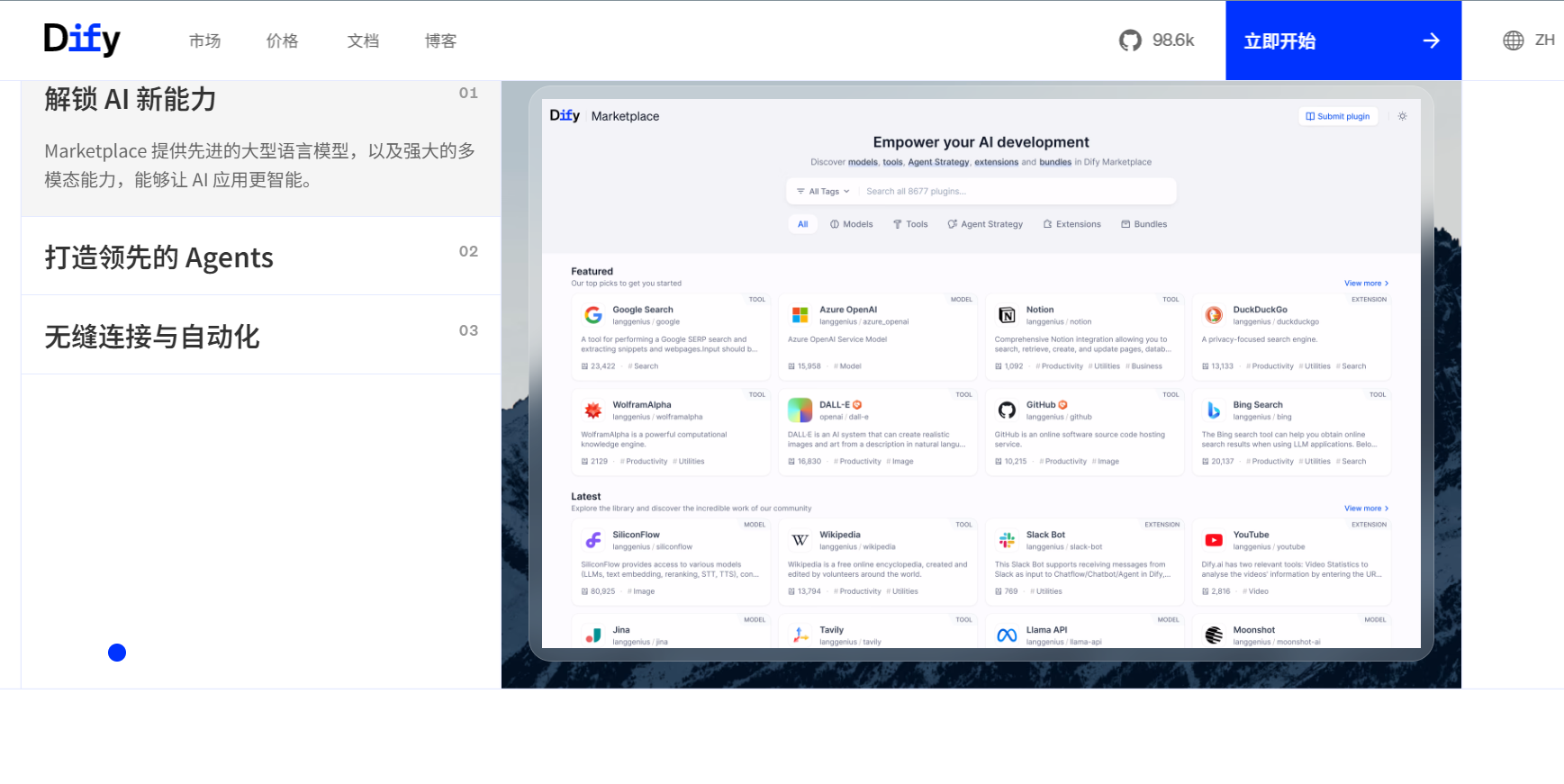The height and width of the screenshot is (784, 1564).
Task: Click the blue dot indicator
Action: coord(117,653)
